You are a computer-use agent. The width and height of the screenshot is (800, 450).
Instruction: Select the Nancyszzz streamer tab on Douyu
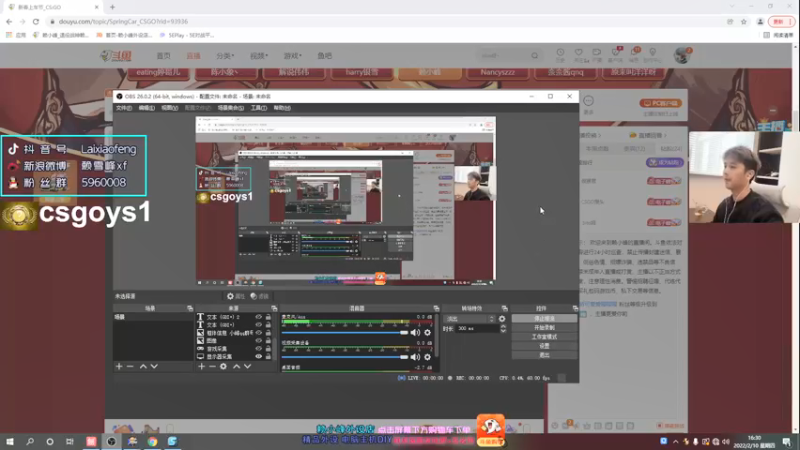(497, 72)
